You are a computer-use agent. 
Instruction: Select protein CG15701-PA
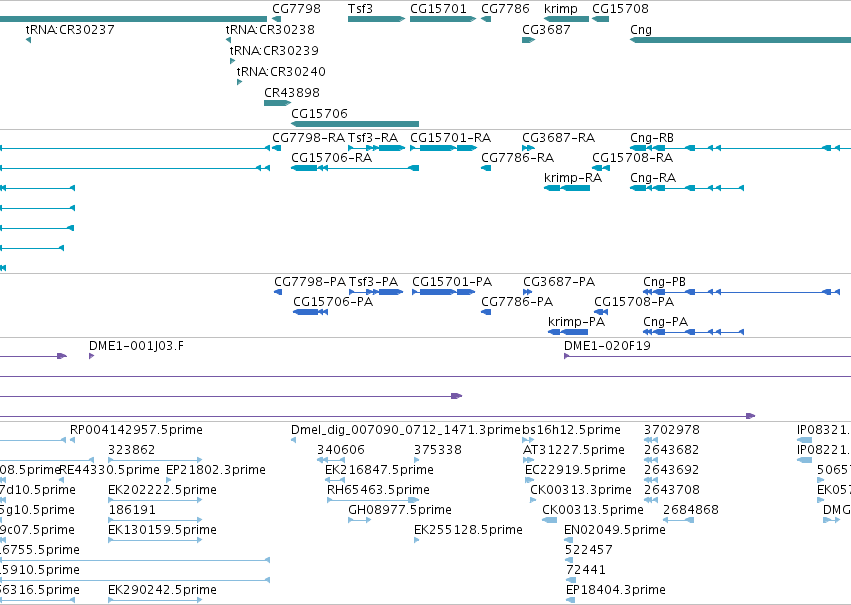(452, 282)
